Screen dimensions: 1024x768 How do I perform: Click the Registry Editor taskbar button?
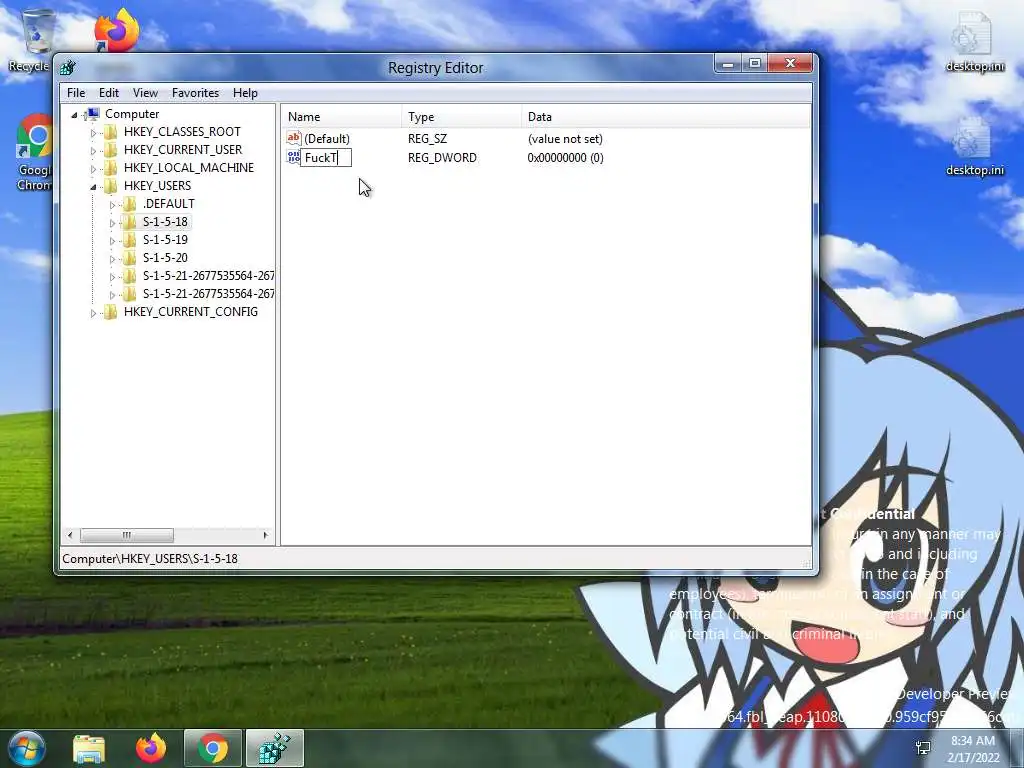(275, 748)
